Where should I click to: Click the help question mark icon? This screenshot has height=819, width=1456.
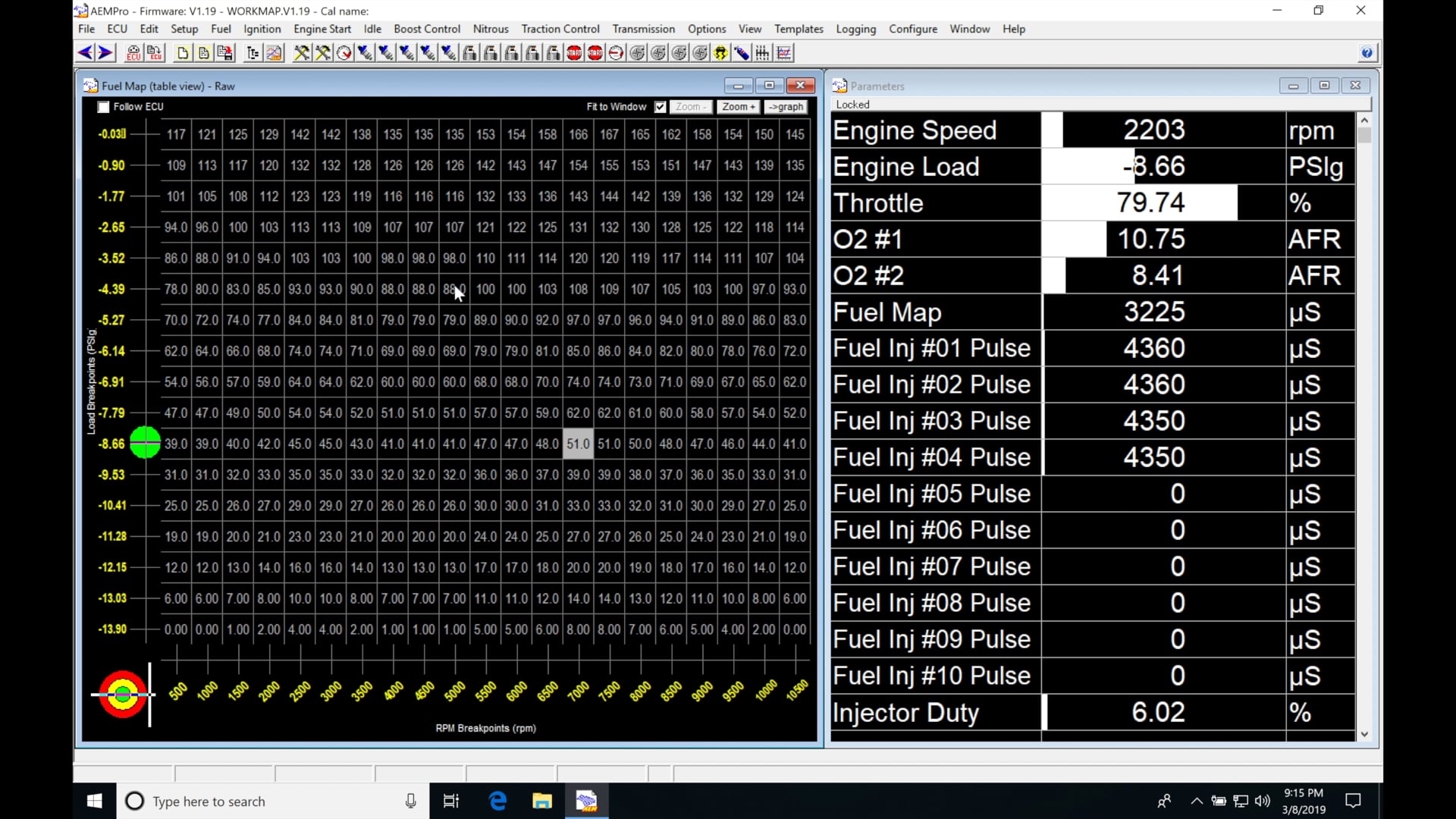point(1367,53)
